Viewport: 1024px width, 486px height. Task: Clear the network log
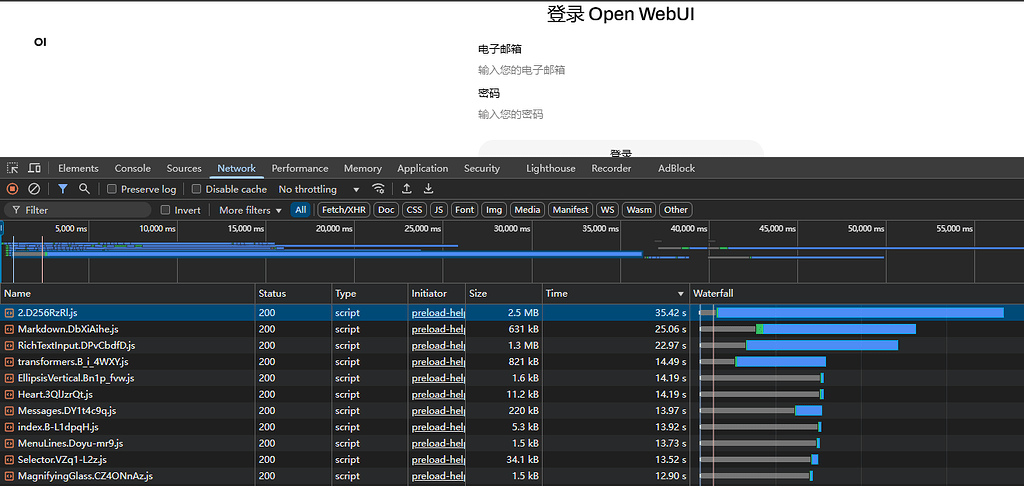click(34, 189)
